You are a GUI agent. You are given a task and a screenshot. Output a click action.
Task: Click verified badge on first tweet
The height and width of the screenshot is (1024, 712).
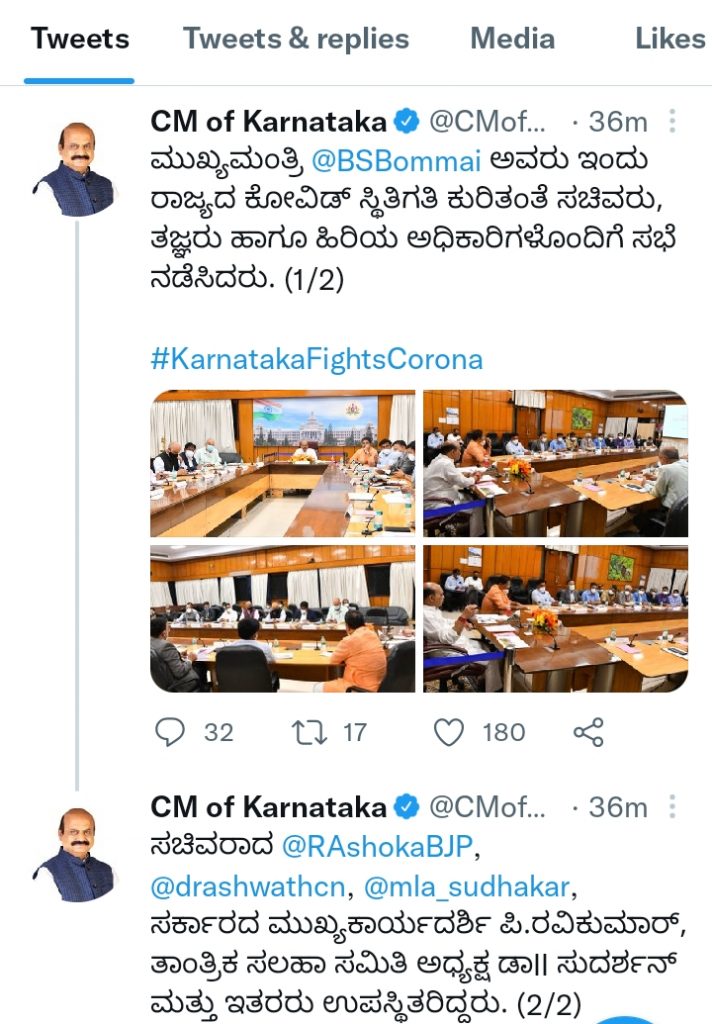pos(406,121)
